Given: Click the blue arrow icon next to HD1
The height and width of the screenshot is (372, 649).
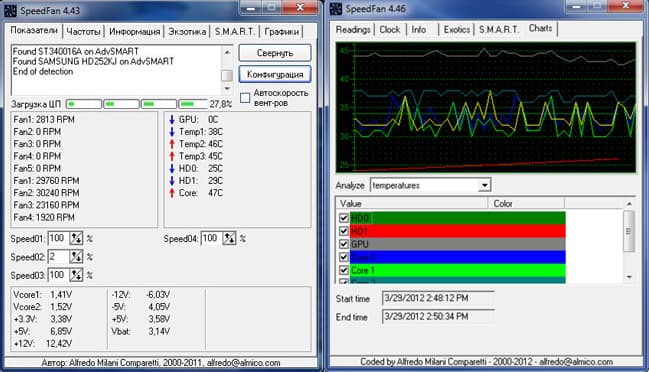Looking at the screenshot, I should coord(172,181).
